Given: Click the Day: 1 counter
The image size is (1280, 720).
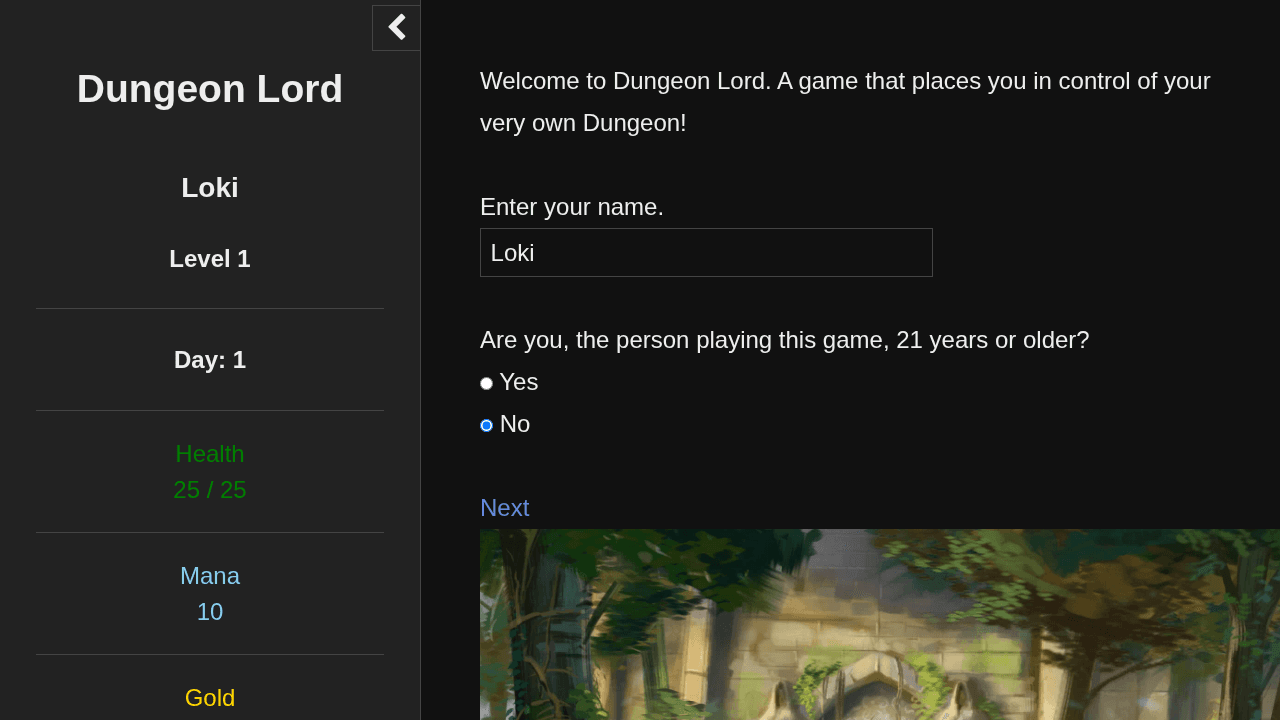Looking at the screenshot, I should pyautogui.click(x=210, y=360).
